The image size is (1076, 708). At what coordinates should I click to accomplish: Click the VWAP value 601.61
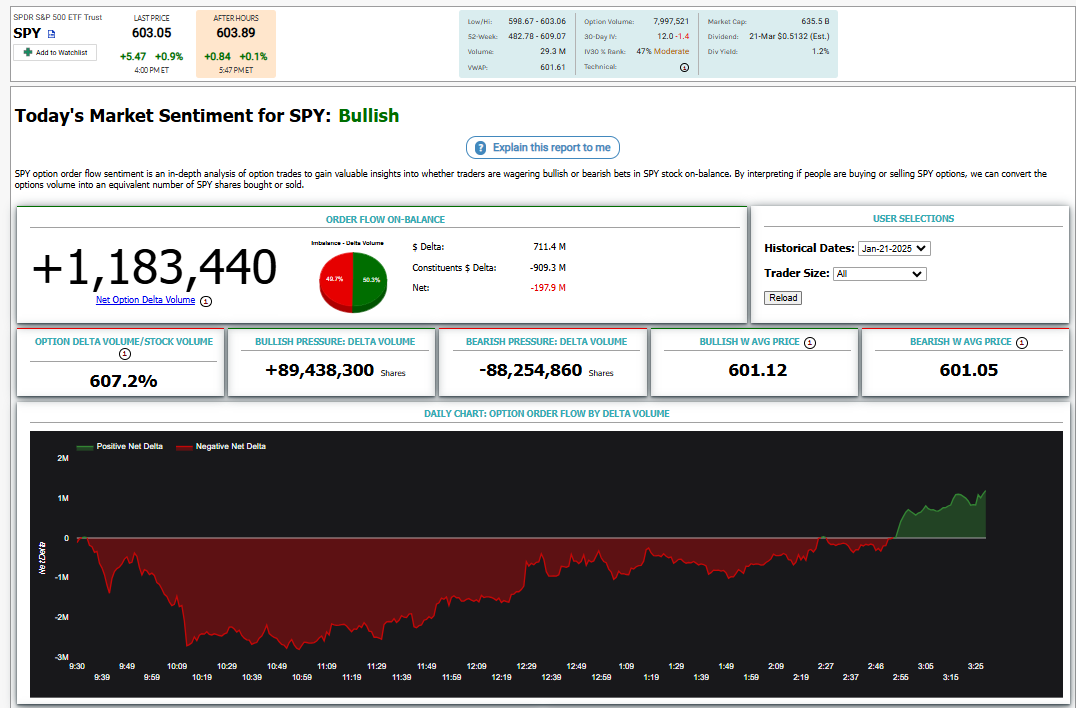[552, 67]
